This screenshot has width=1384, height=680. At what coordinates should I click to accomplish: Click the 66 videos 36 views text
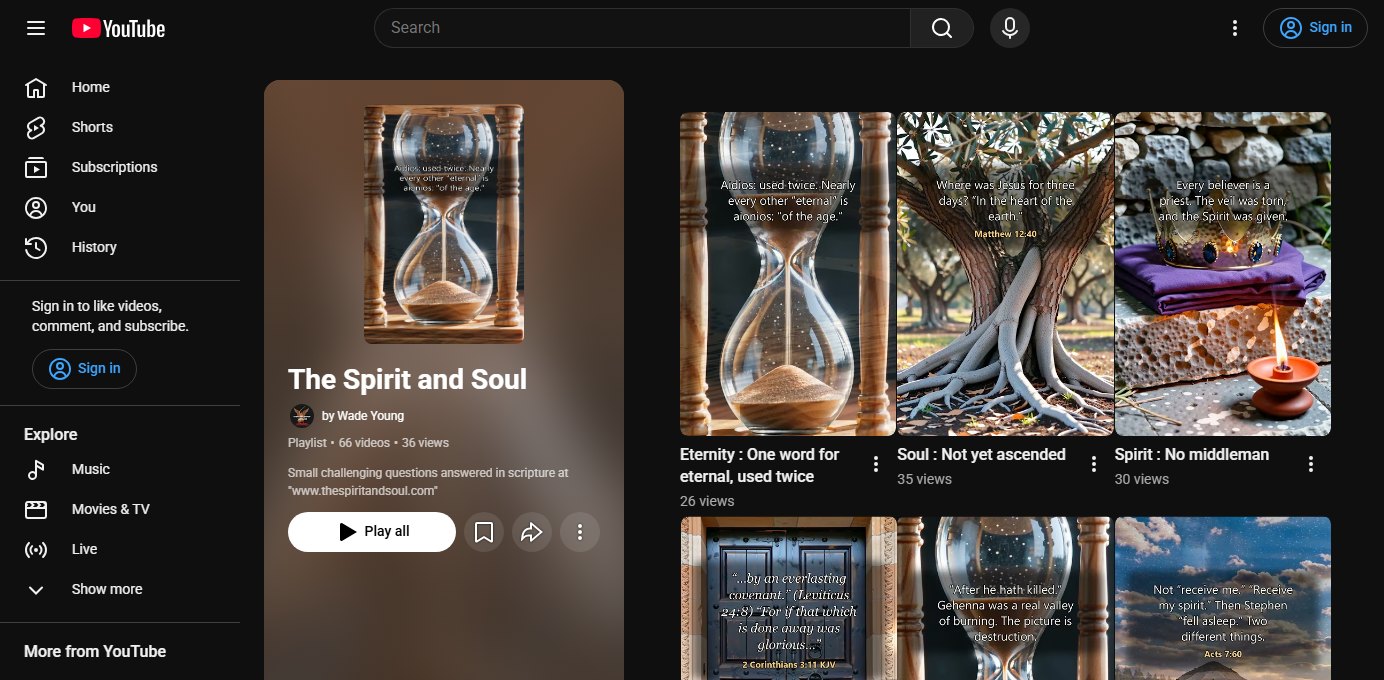(x=394, y=442)
